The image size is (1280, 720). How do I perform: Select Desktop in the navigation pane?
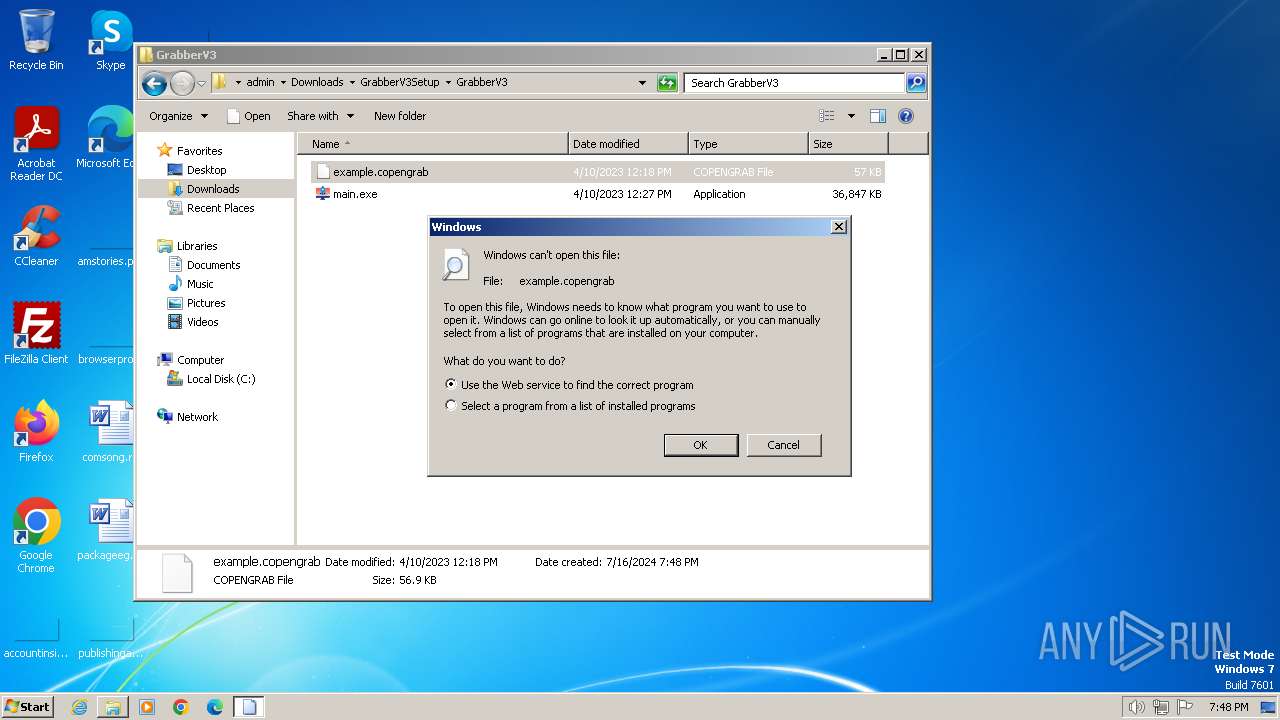pos(206,170)
